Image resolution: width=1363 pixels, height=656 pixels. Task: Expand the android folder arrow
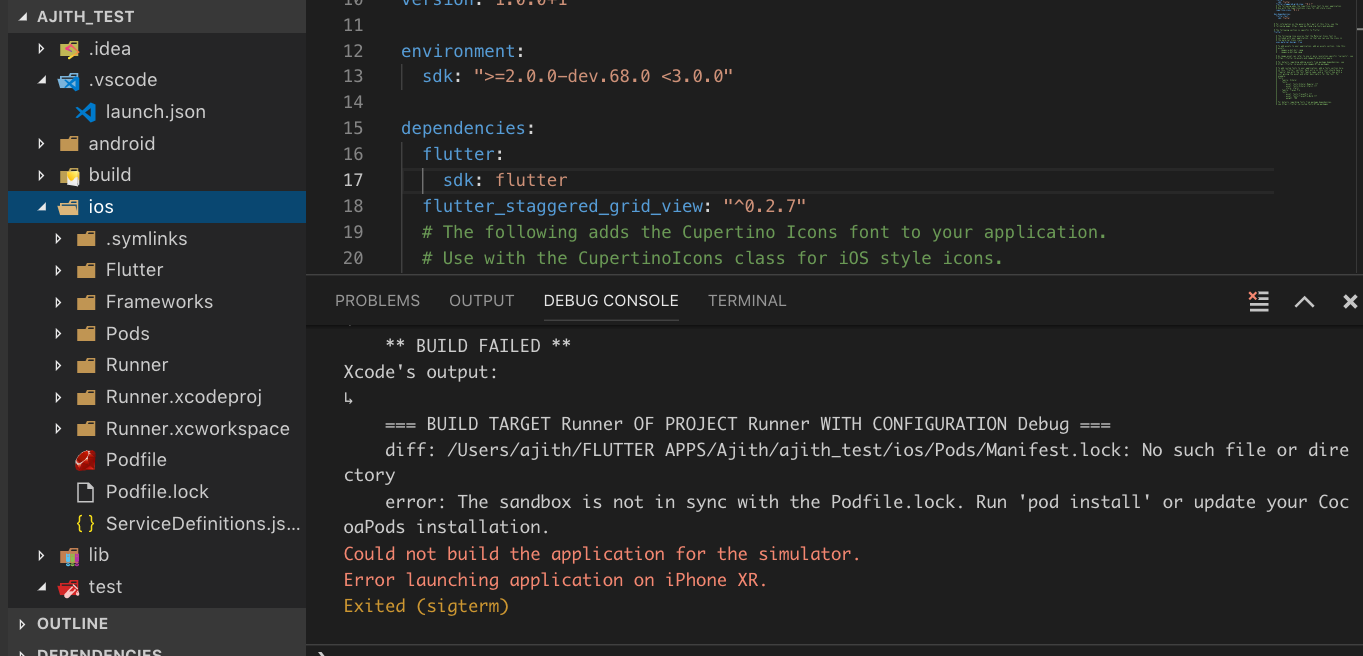point(42,144)
